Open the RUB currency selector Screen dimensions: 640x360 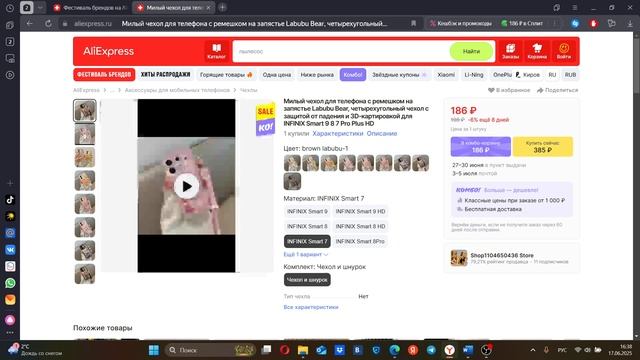pyautogui.click(x=570, y=75)
